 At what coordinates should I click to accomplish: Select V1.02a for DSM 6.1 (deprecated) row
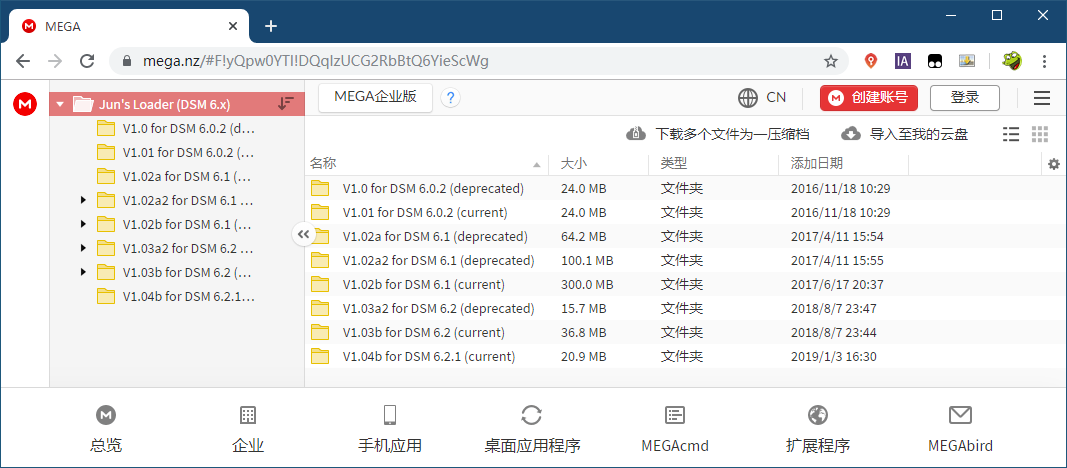[x=684, y=237]
